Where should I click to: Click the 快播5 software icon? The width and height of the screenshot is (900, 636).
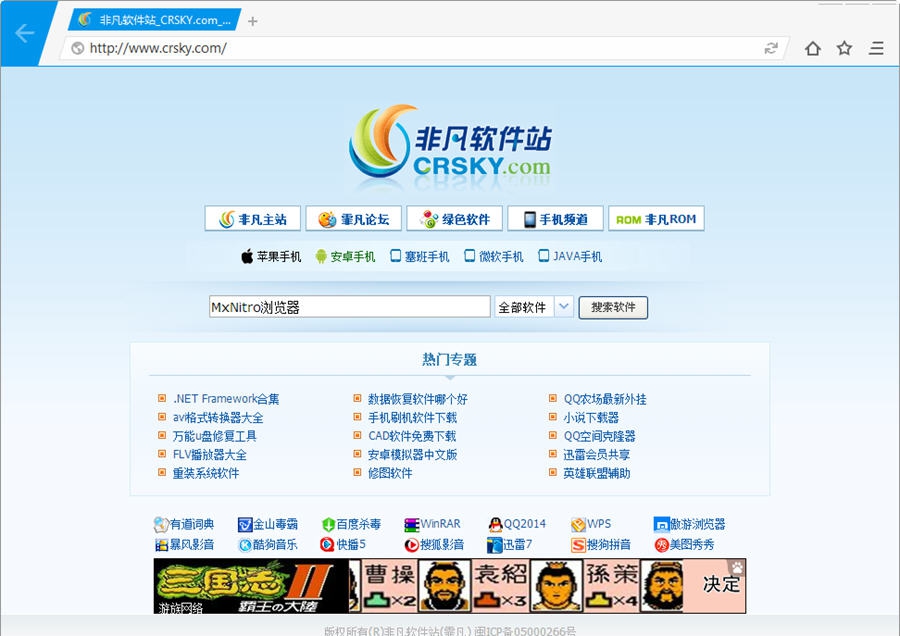coord(327,544)
